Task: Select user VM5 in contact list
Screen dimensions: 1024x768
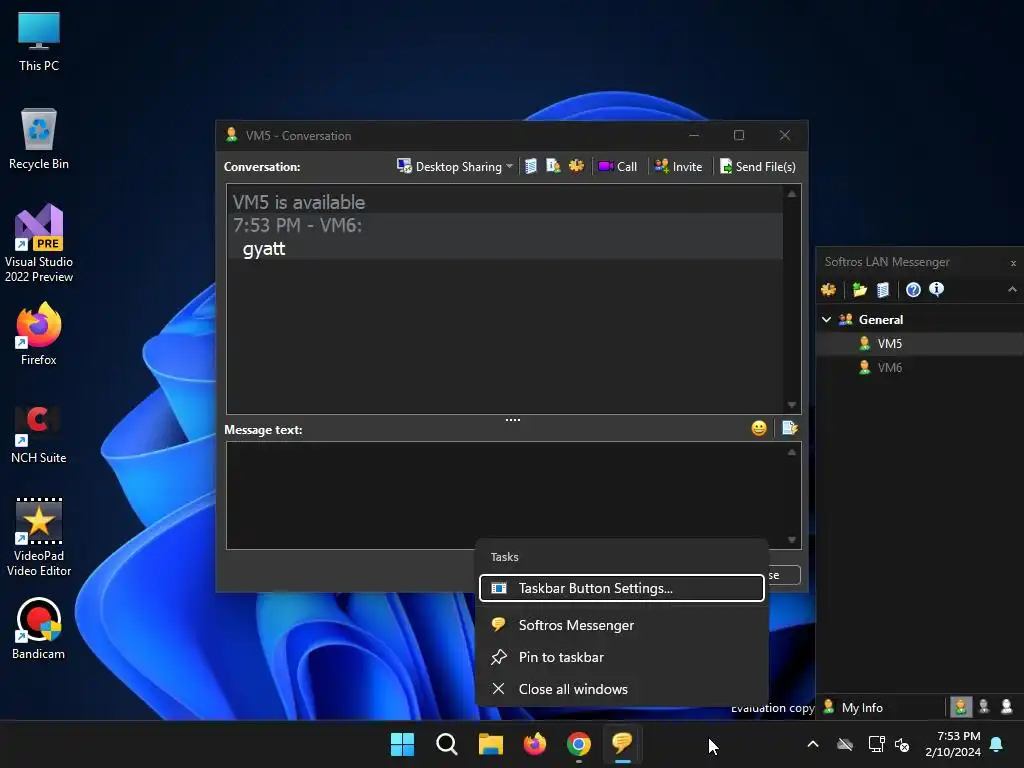Action: tap(920, 344)
